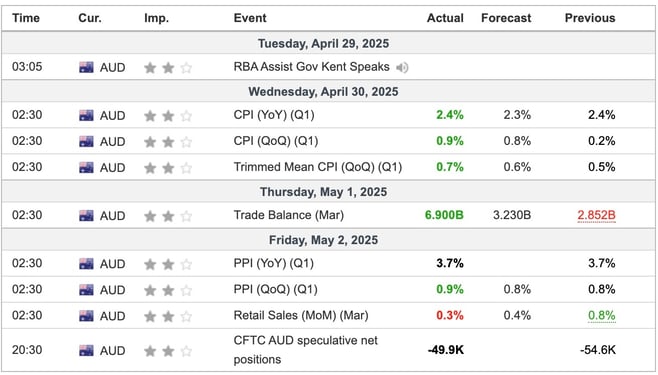The image size is (658, 375).
Task: Click the speaker icon beside RBA Kent Speaks
Action: (402, 67)
